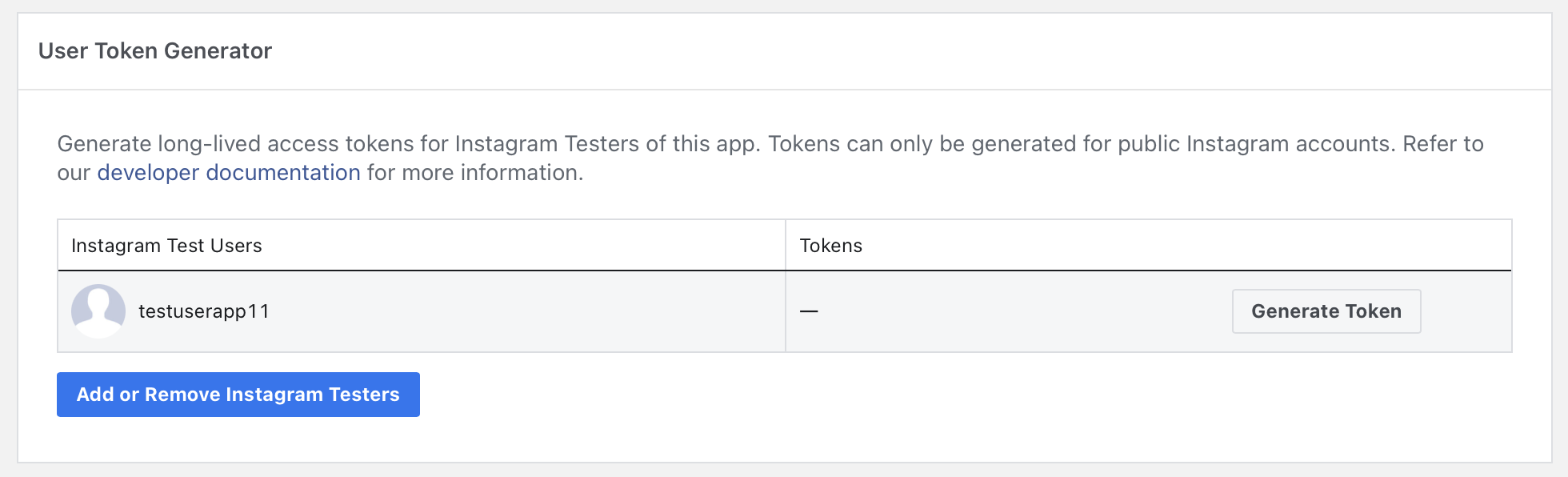Viewport: 1568px width, 477px height.
Task: Click the User Token Generator heading
Action: 155,51
